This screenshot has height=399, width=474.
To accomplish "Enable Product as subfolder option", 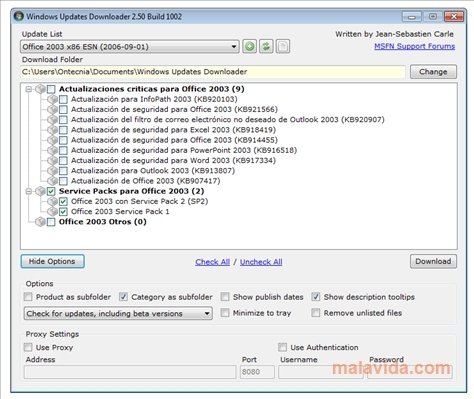I will click(28, 297).
